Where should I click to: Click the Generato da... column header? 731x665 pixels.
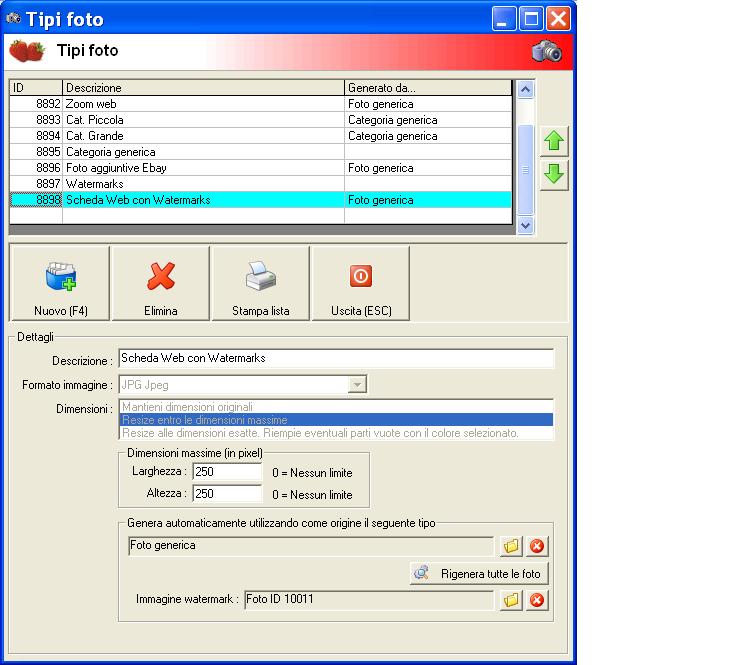[428, 88]
